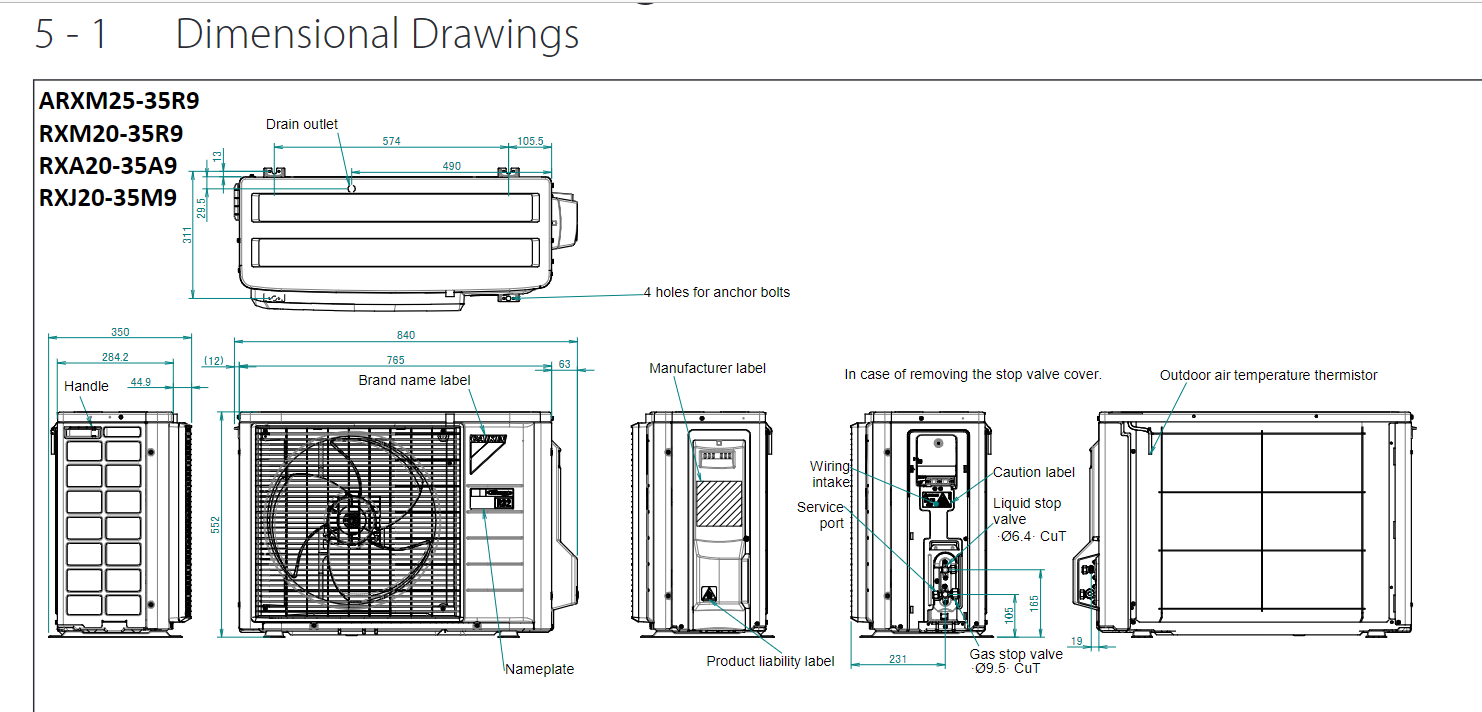Click "4 holes for anchor bolts" text
The width and height of the screenshot is (1482, 712).
717,293
